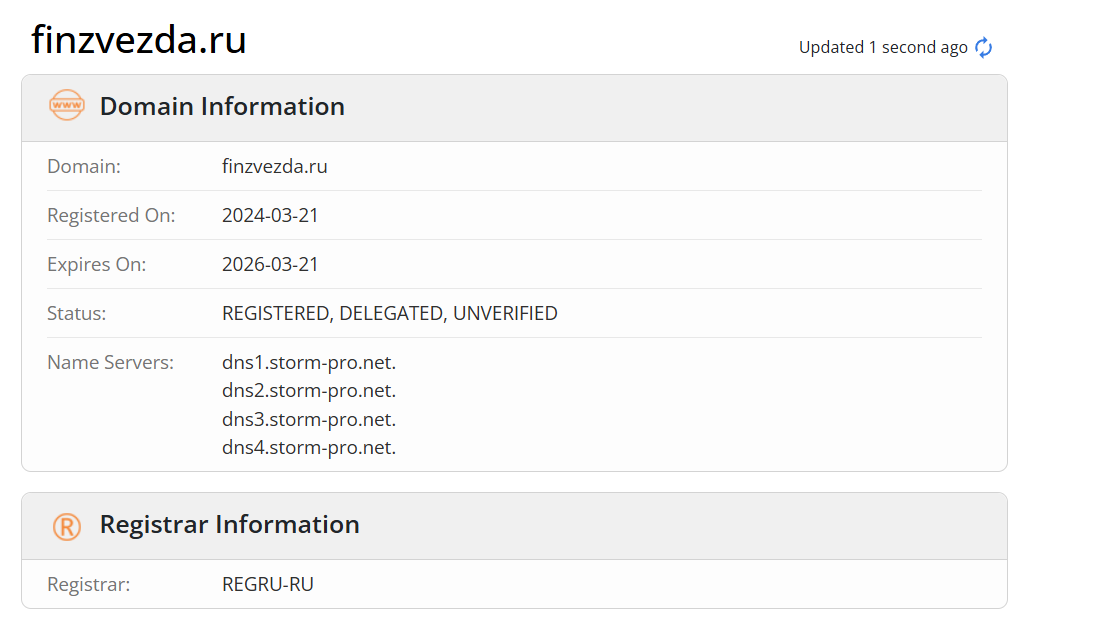Click the Updated 1 second ago text

coord(883,48)
